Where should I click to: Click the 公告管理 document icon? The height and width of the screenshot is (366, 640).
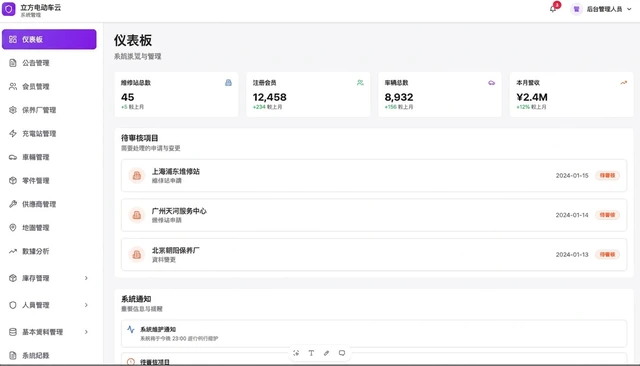13,63
